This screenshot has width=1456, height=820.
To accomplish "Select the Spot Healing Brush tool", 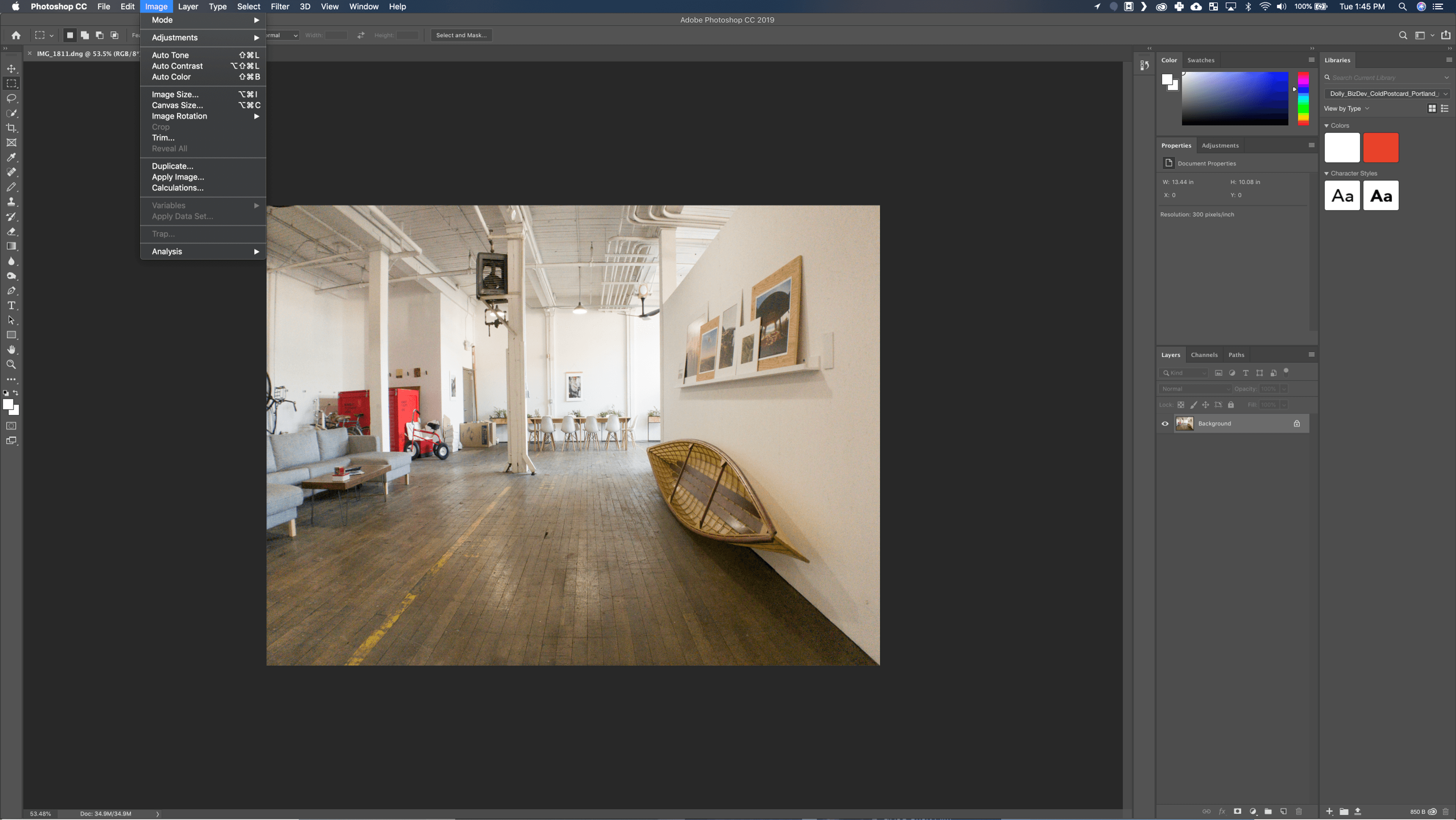I will [11, 172].
